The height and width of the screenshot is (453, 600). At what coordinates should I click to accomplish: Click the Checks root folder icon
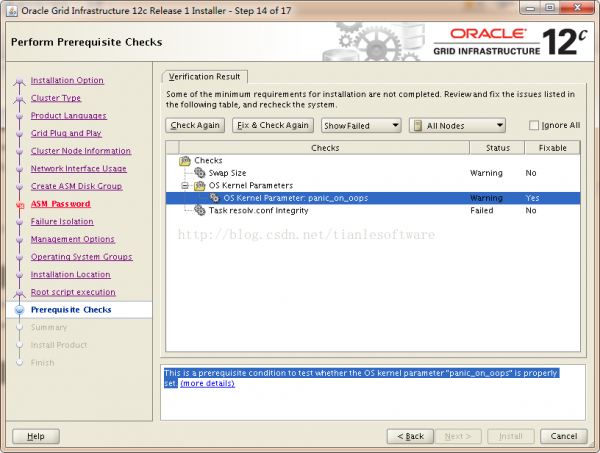coord(185,161)
